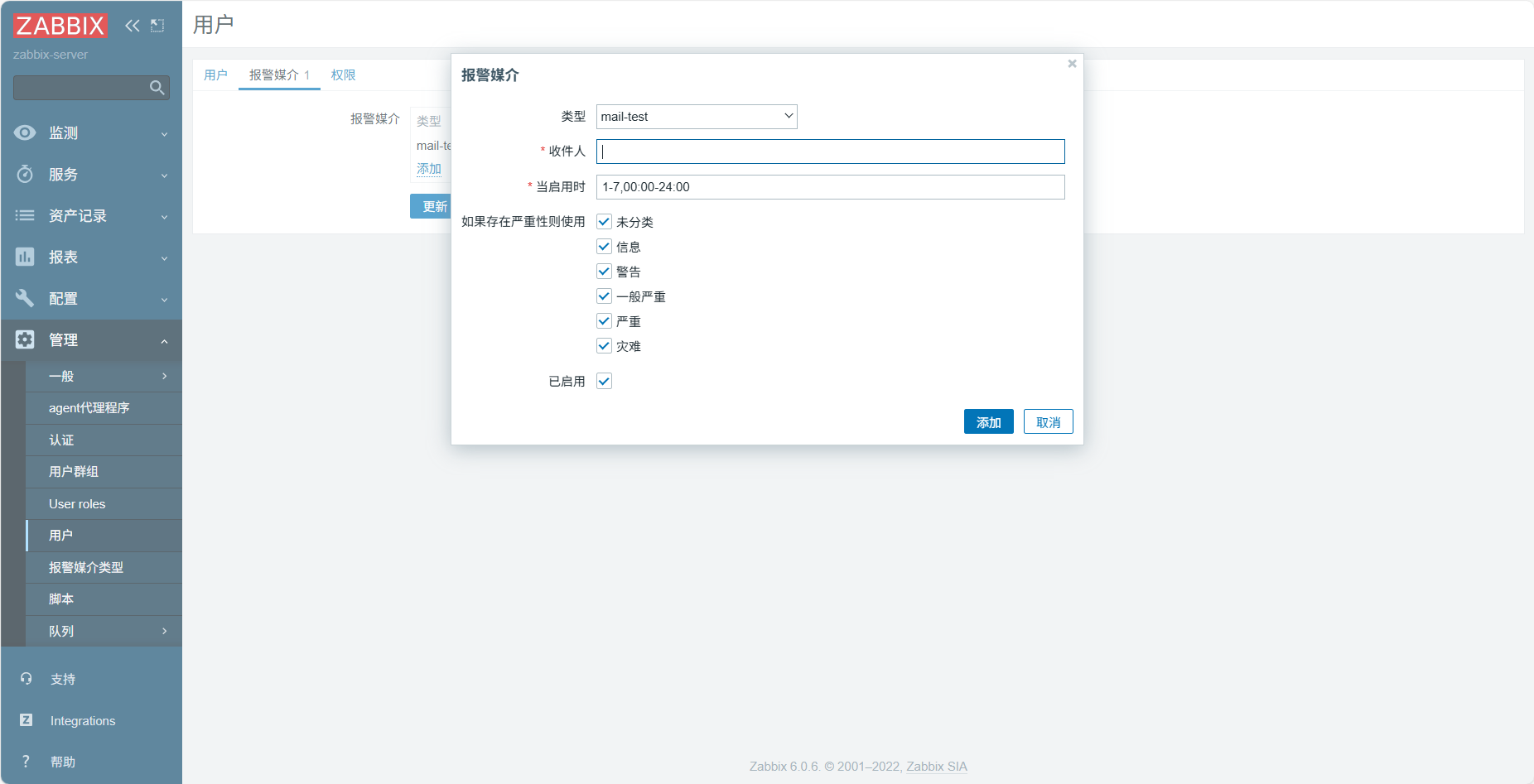Expand the 一般 submenu arrow
Screen dimensions: 1534x784
(164, 376)
